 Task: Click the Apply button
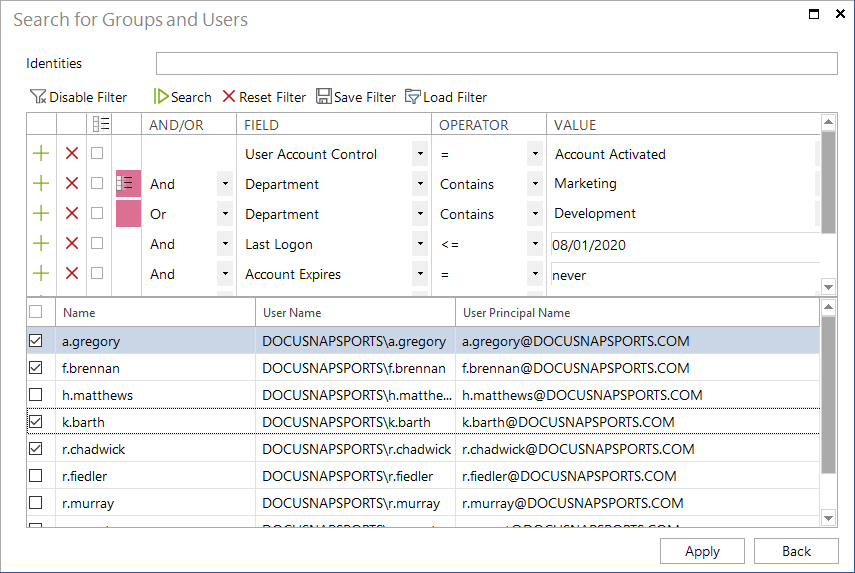[x=702, y=551]
